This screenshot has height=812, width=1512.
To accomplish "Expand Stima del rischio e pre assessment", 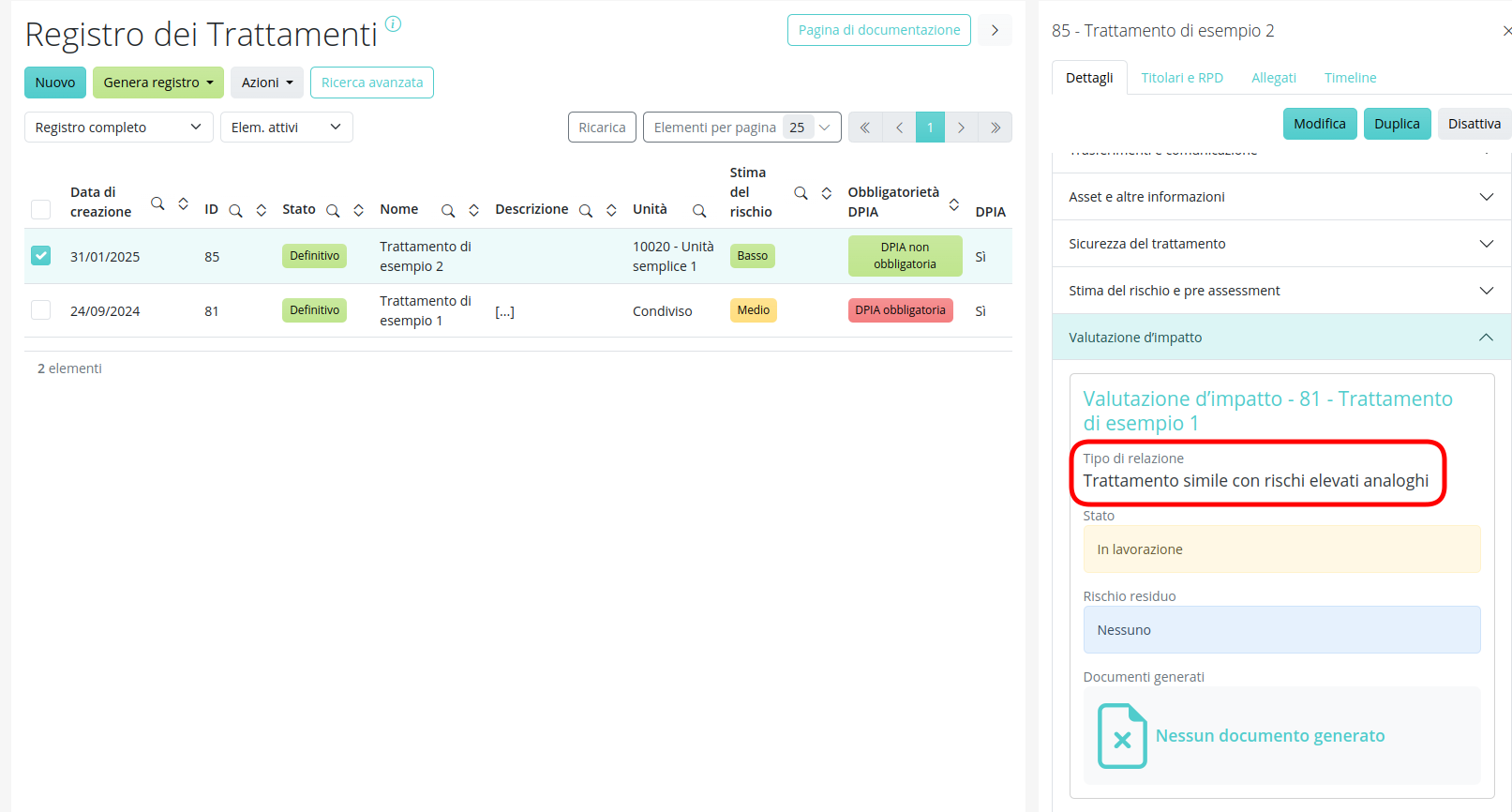I will coord(1281,291).
